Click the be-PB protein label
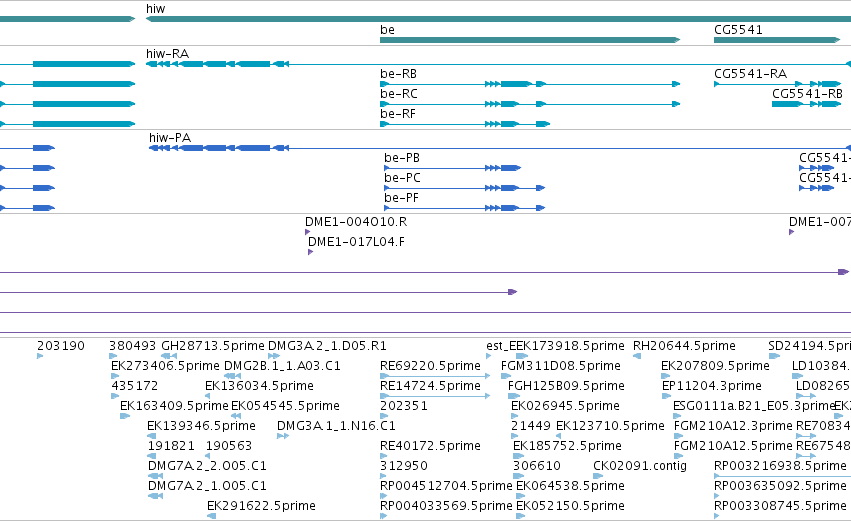Viewport: 851px width, 521px height. coord(402,158)
